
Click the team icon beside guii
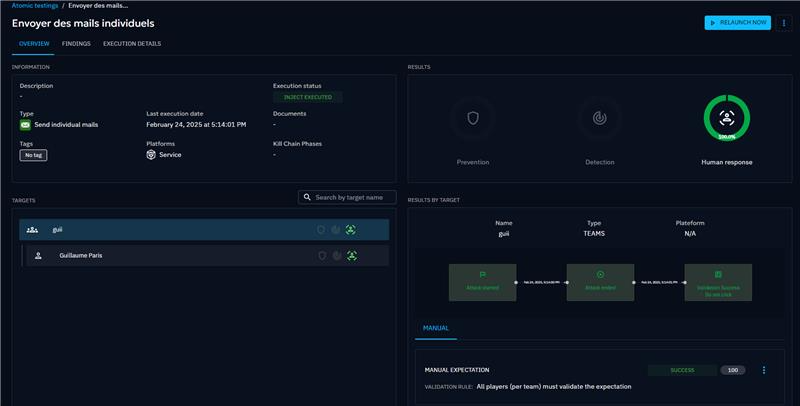(x=32, y=229)
